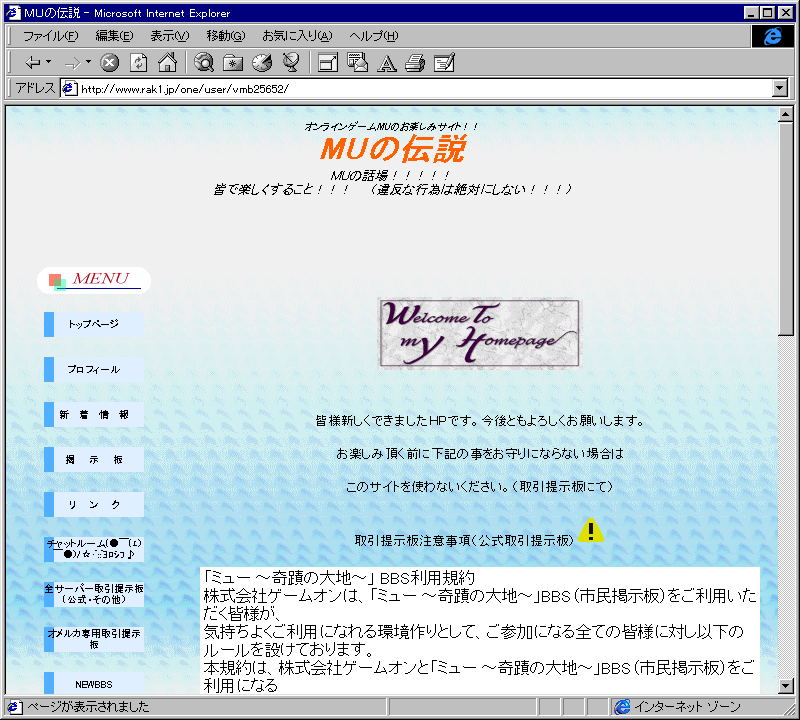Click the yellow warning triangle icon

coord(591,530)
